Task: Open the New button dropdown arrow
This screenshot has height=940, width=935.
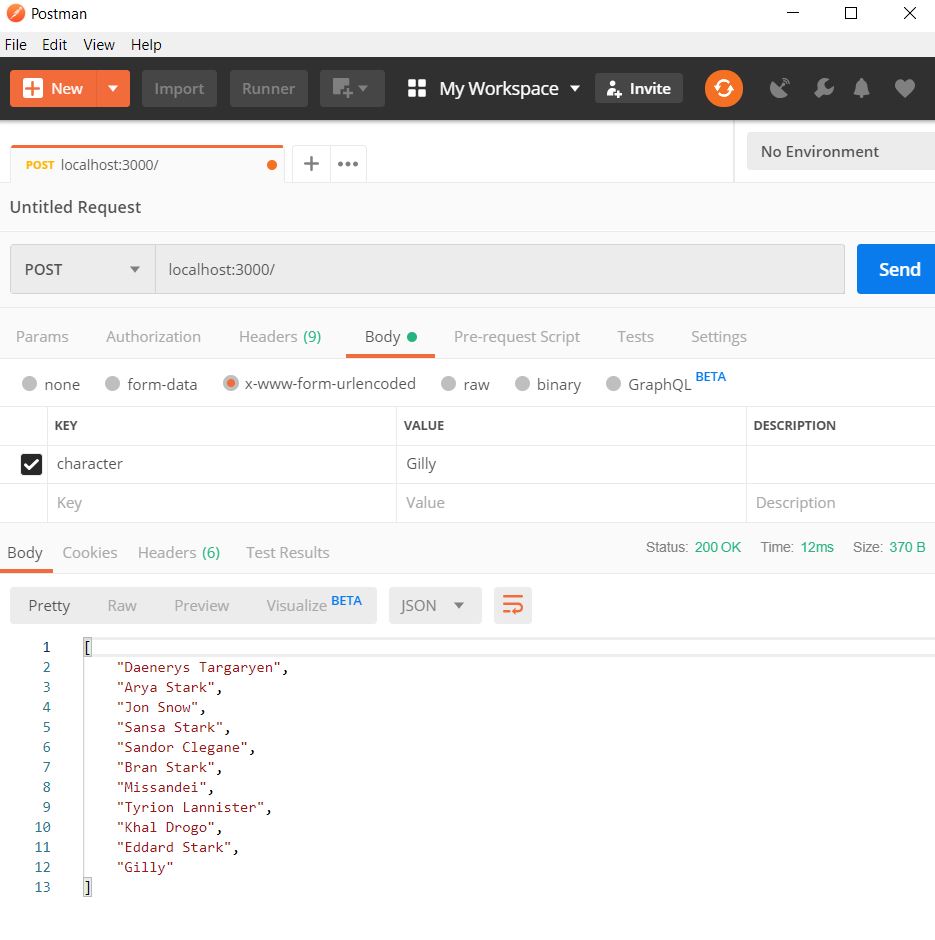Action: click(x=113, y=89)
